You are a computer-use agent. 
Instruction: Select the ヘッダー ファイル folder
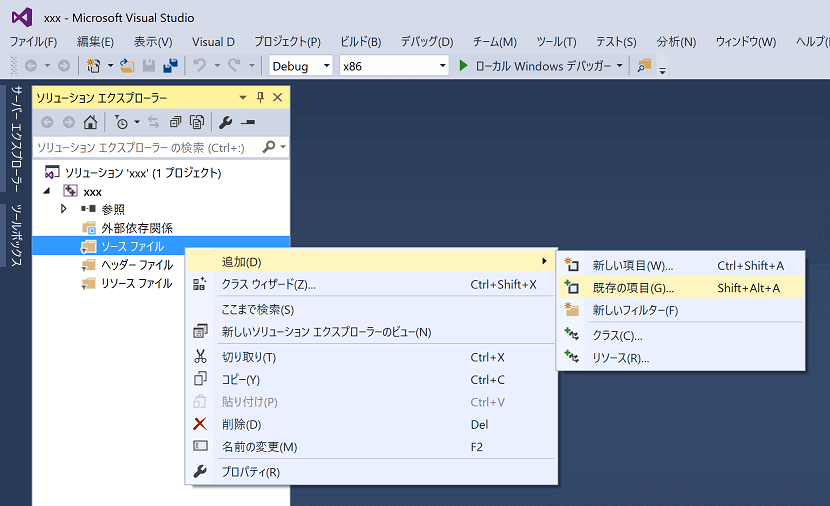(127, 265)
